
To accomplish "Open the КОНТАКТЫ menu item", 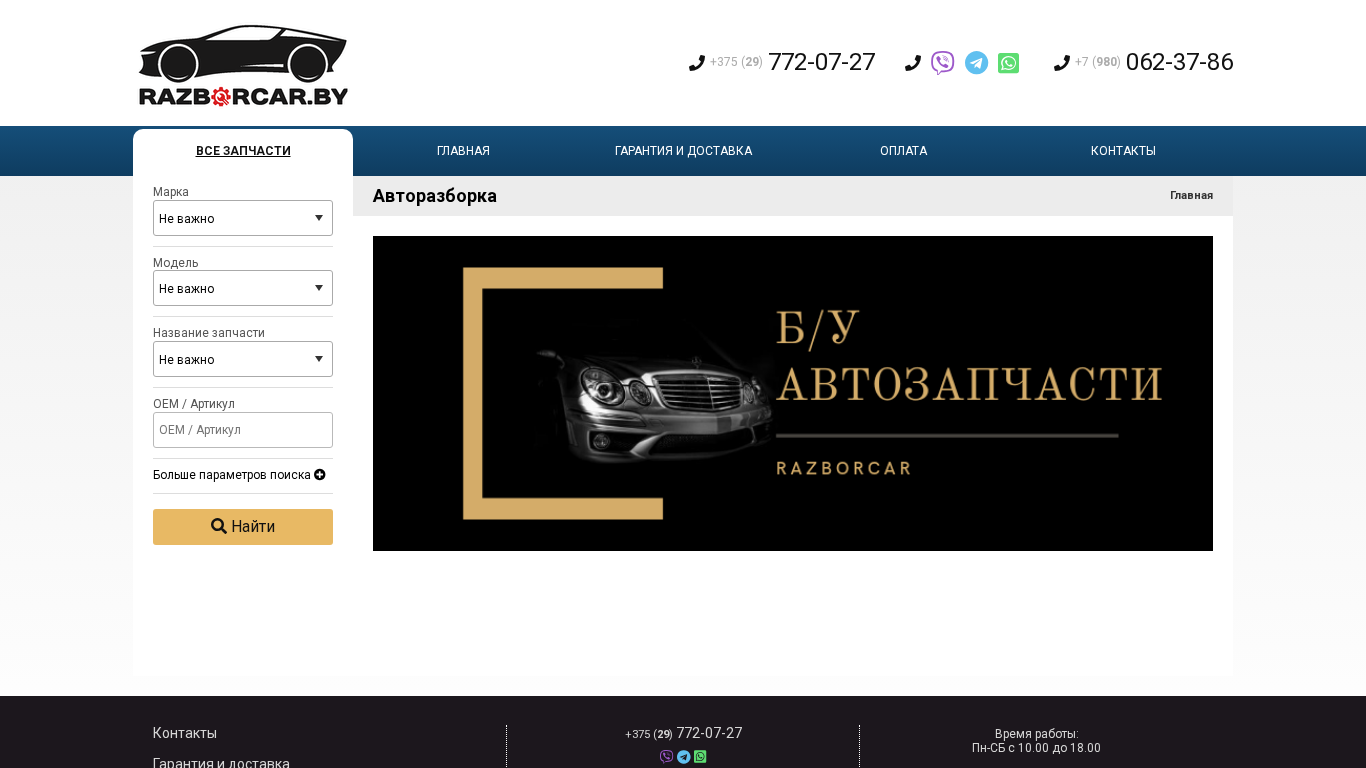I will point(1123,151).
